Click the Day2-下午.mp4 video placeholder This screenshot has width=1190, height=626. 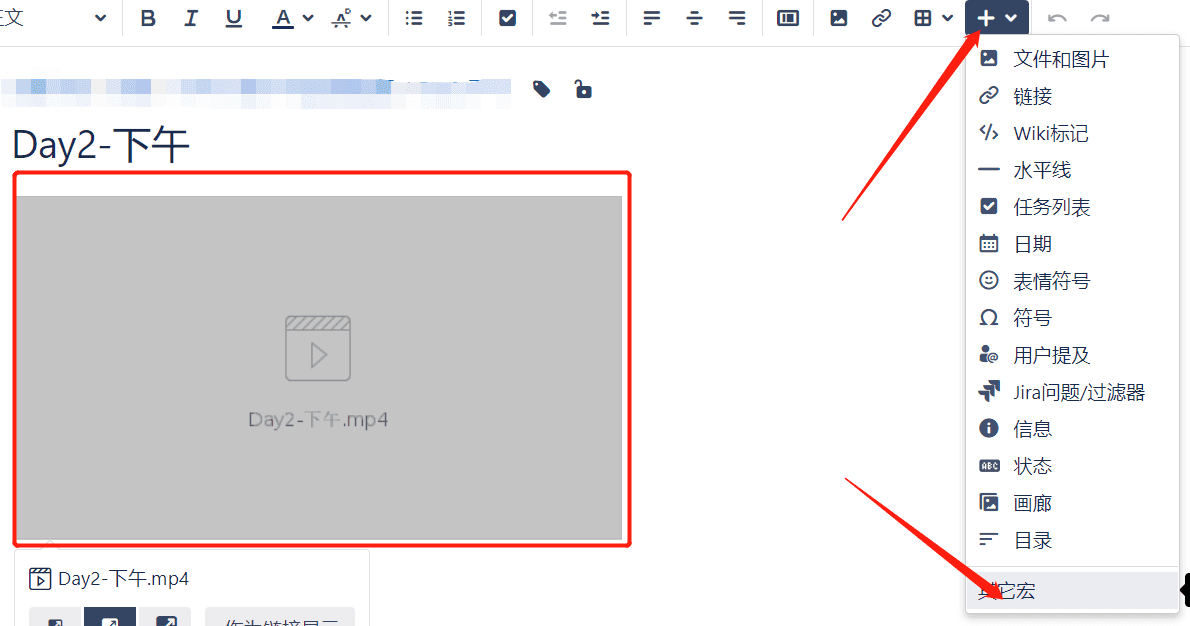pos(319,367)
